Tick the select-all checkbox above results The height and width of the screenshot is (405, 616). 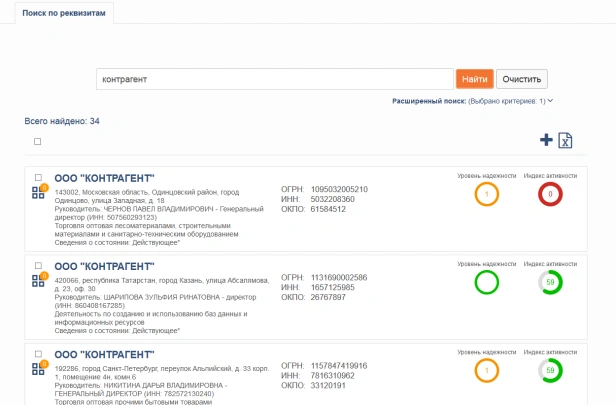point(37,141)
